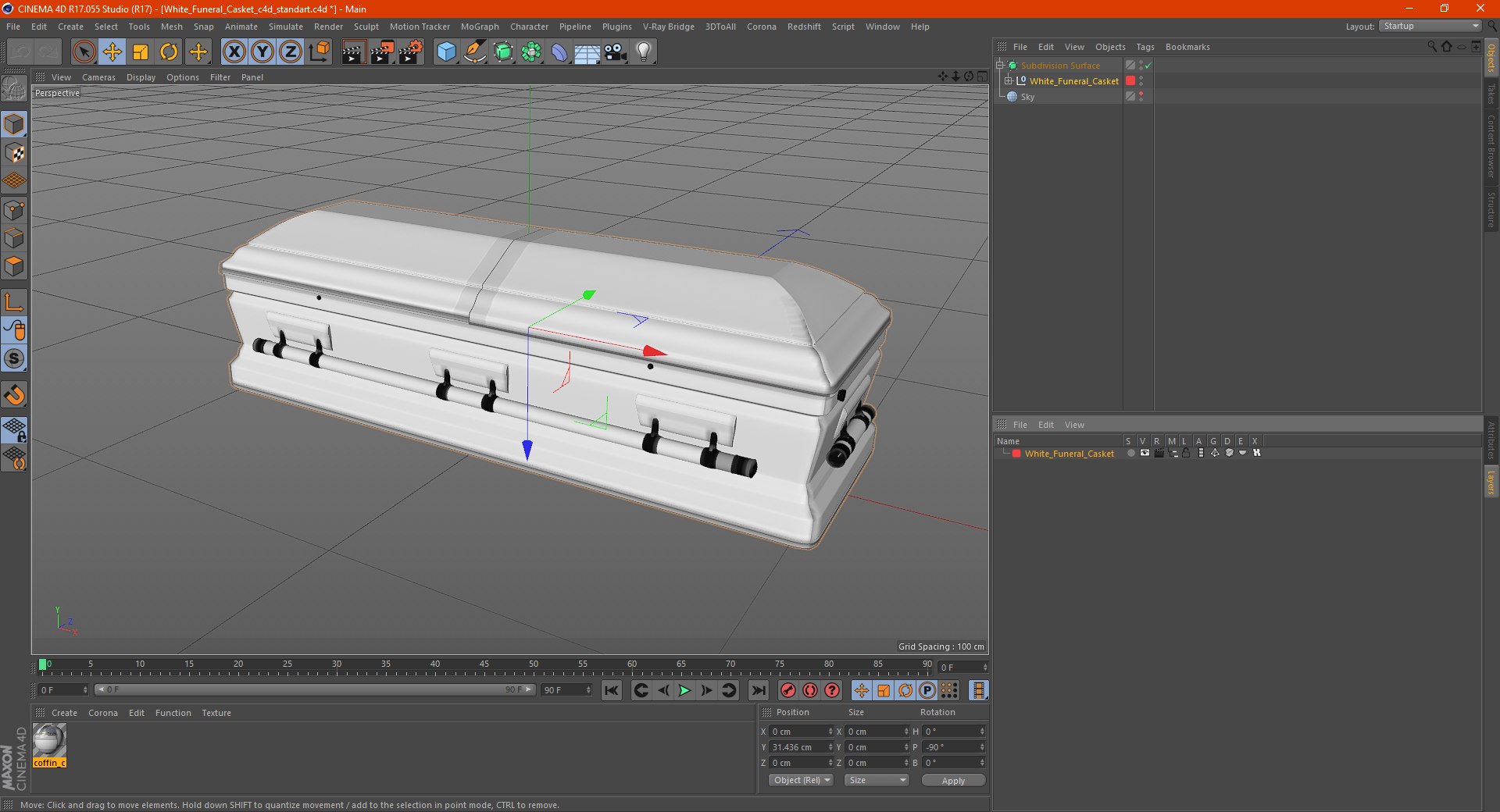This screenshot has width=1500, height=812.
Task: Open the Size mode dropdown
Action: pos(877,780)
